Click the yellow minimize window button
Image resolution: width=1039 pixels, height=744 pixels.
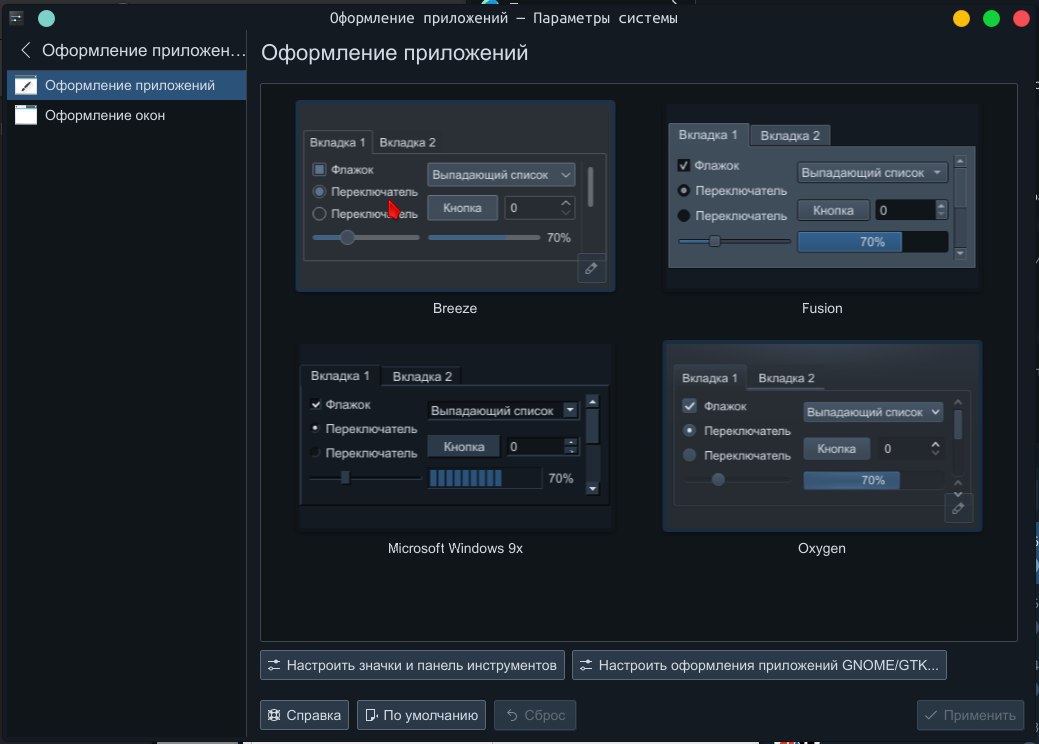(x=961, y=19)
